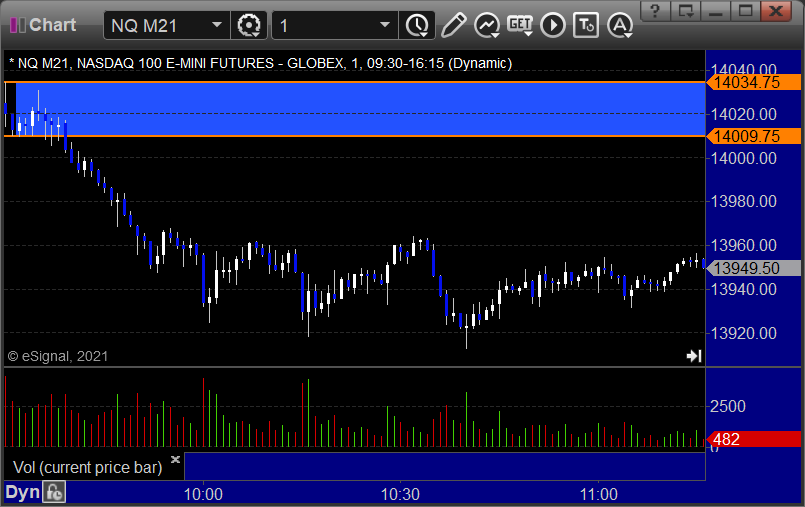Close the Vol current price bar legend

(175, 459)
